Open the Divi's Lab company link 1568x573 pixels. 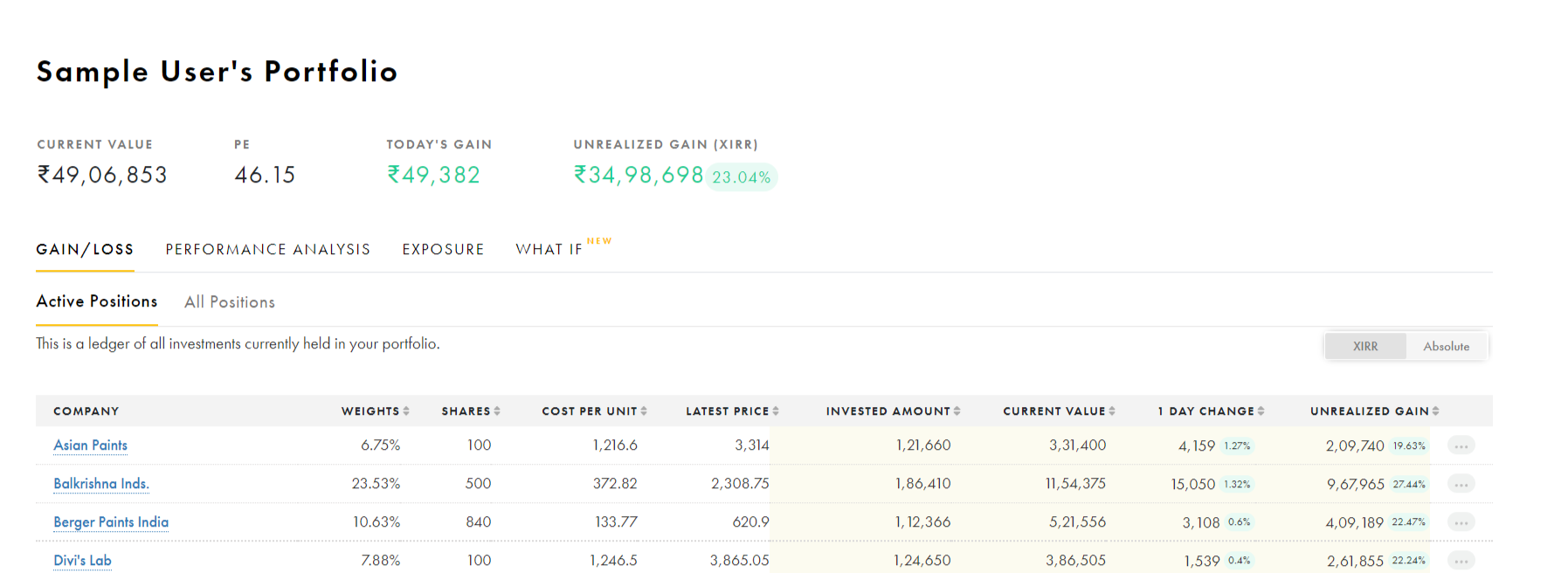82,561
